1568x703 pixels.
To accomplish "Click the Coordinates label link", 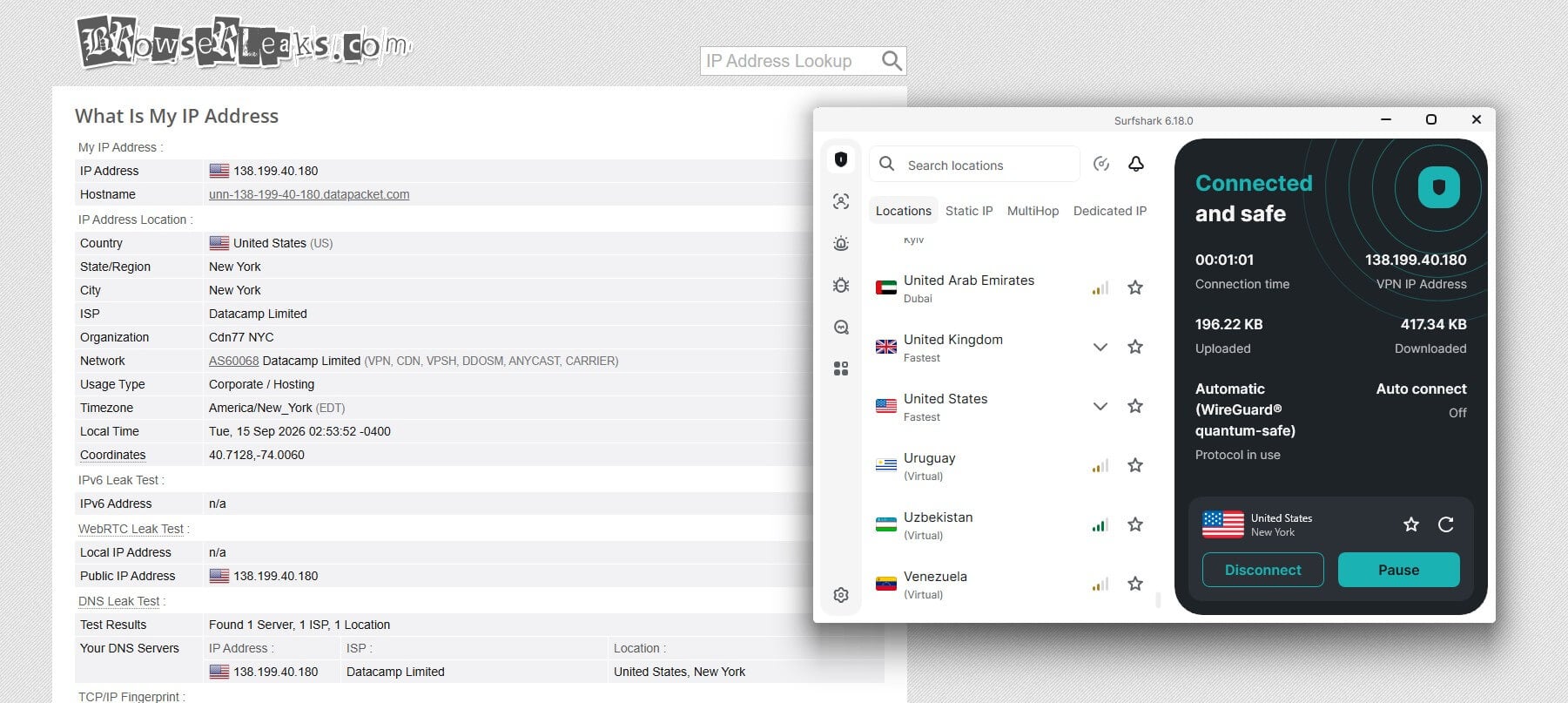I will point(112,455).
